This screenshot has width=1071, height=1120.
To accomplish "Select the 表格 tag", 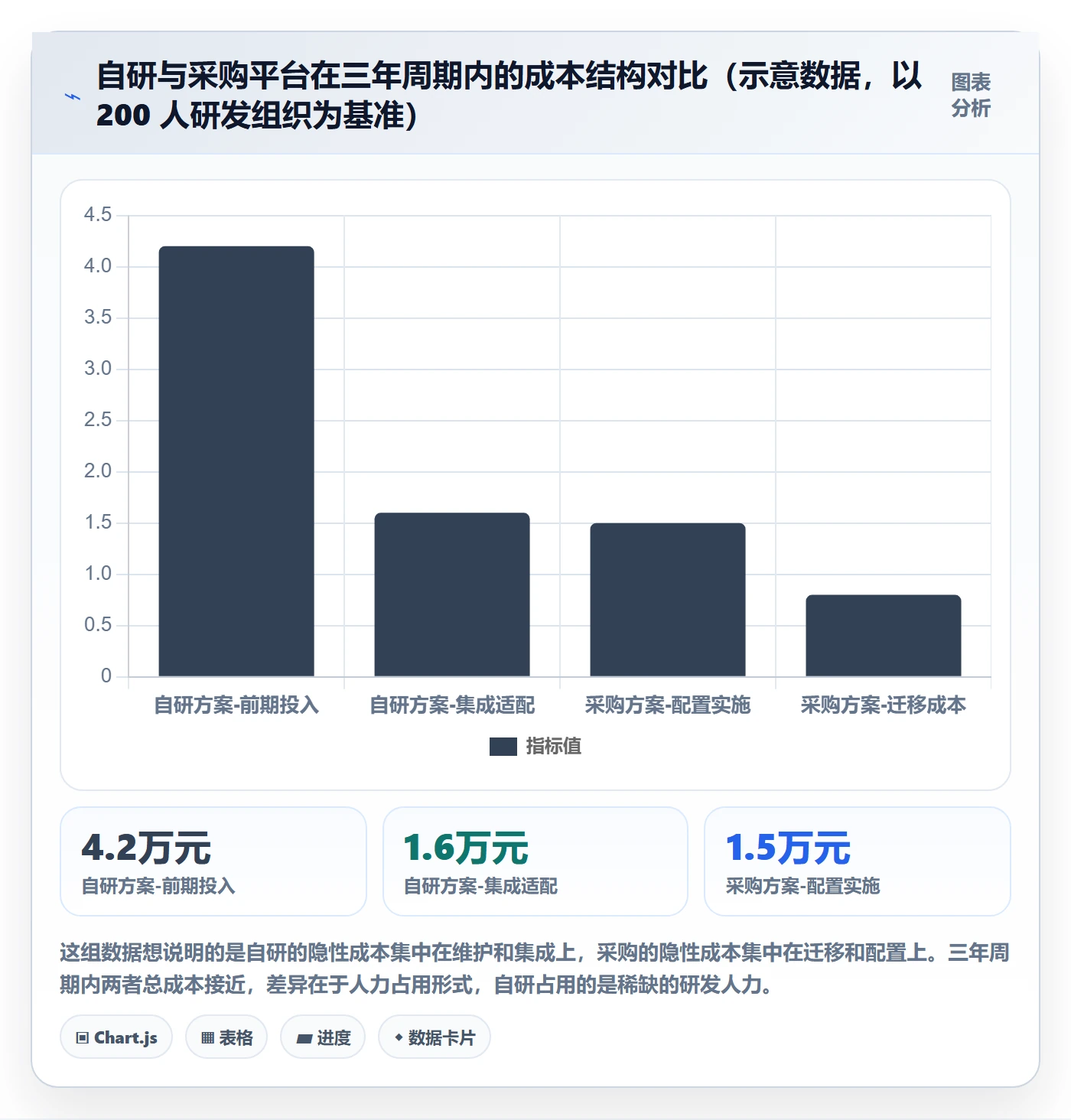I will [226, 1037].
